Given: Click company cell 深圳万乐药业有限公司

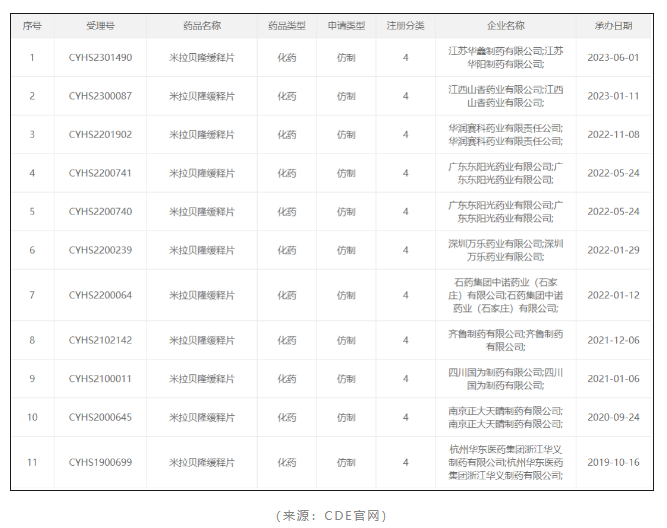Looking at the screenshot, I should coord(506,250).
